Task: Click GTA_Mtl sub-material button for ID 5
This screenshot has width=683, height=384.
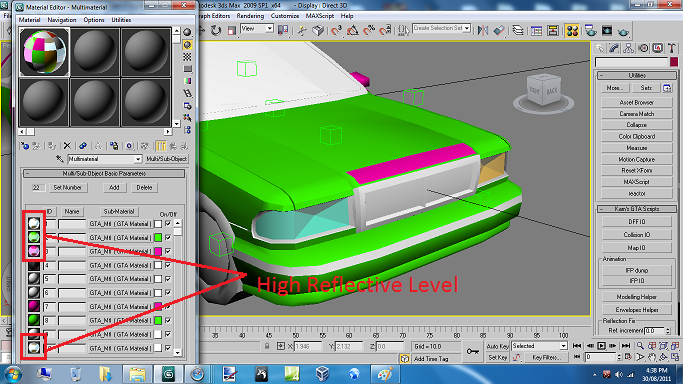Action: point(120,279)
